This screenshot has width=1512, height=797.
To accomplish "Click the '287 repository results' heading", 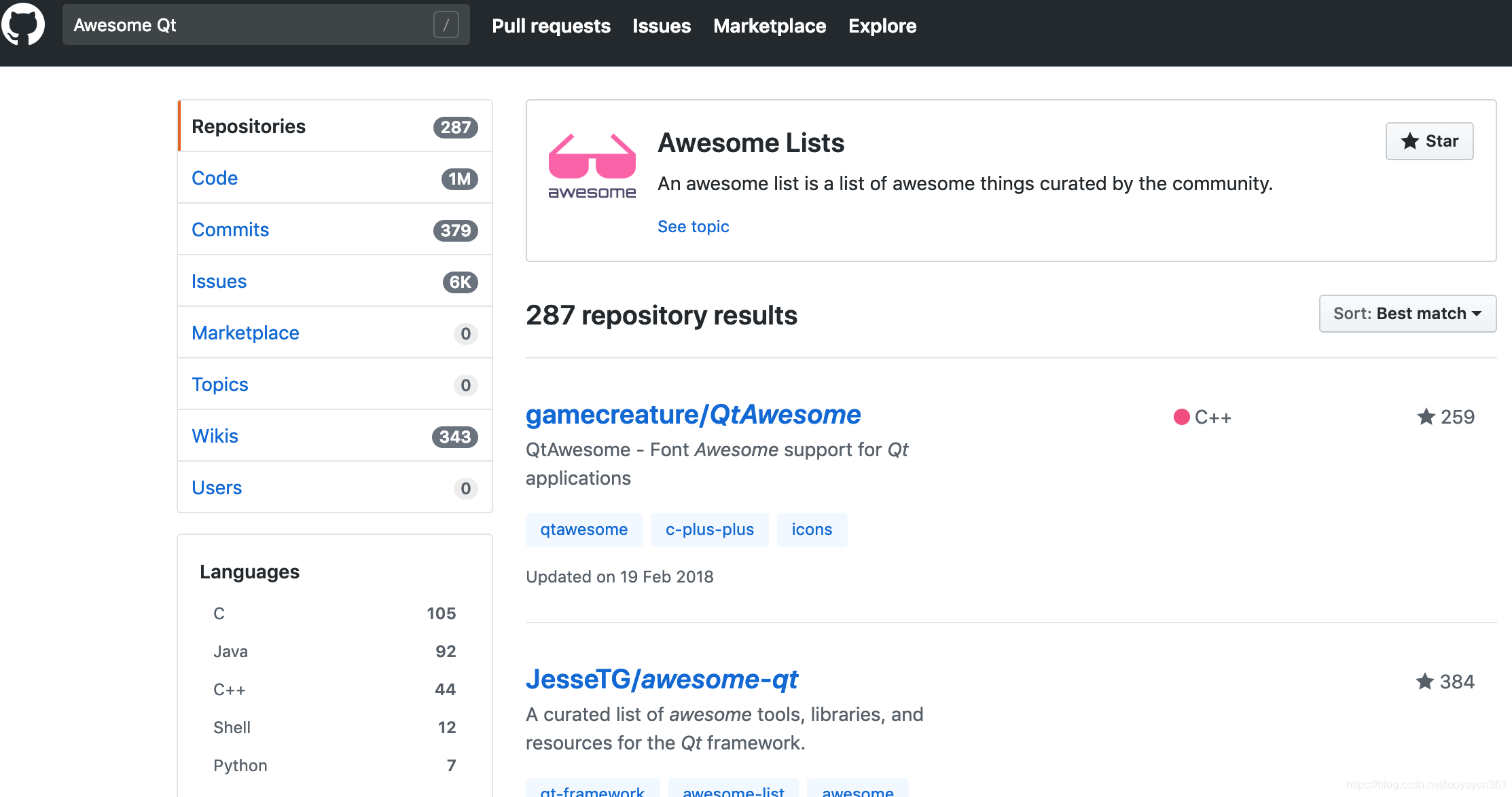I will point(662,315).
